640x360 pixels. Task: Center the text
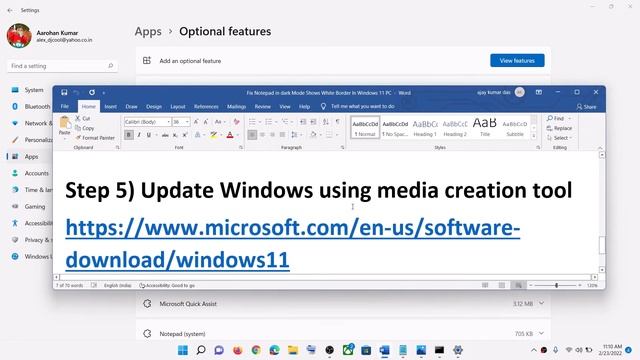(x=262, y=135)
